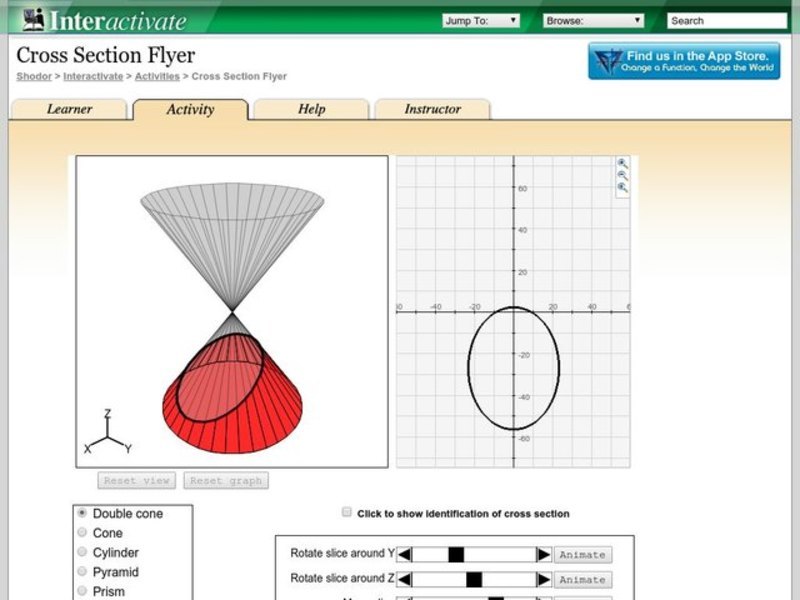Click right arrow on Rotate slice around Y
800x600 pixels.
[x=541, y=554]
